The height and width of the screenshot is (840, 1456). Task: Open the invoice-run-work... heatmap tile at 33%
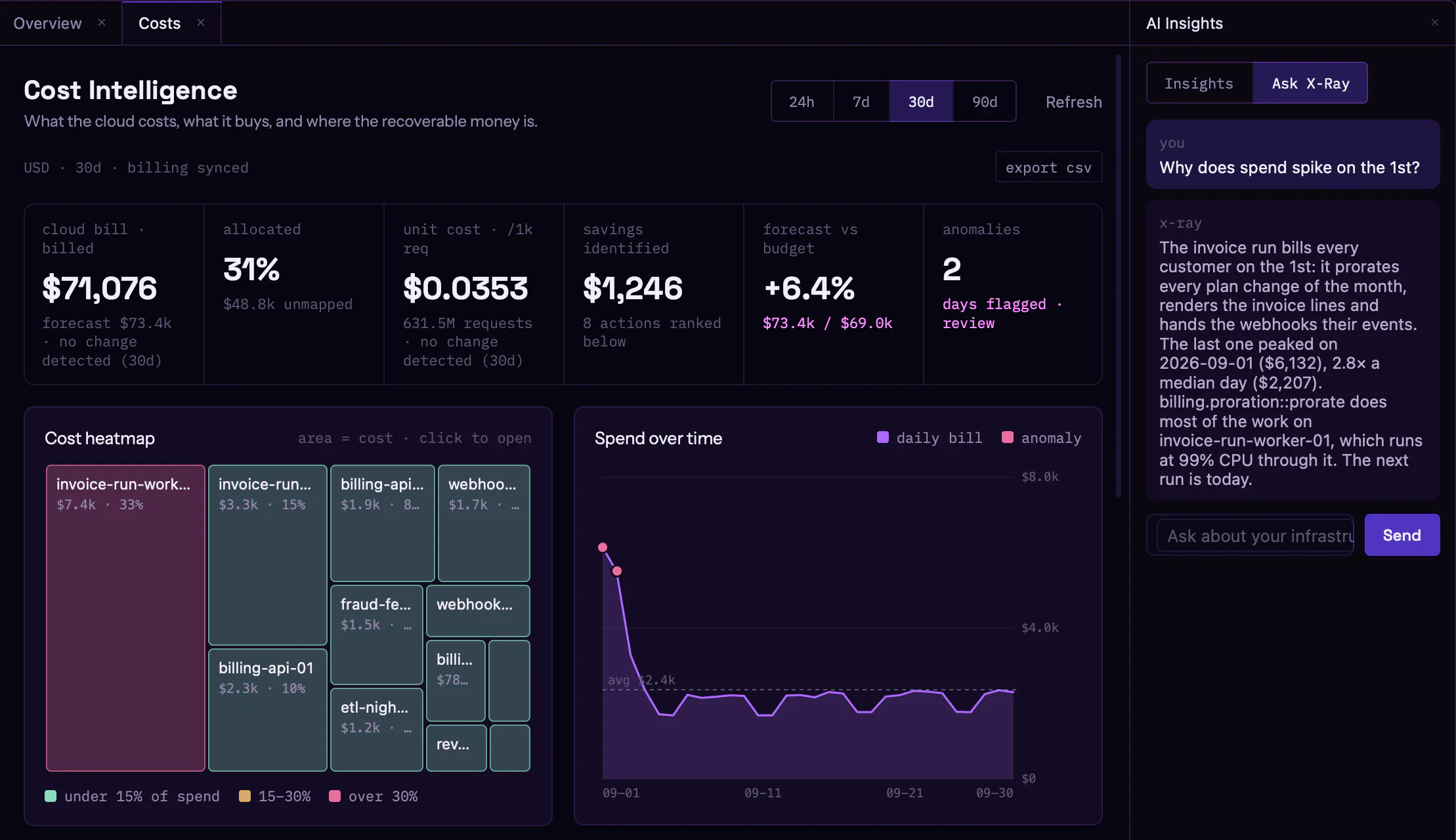point(125,618)
